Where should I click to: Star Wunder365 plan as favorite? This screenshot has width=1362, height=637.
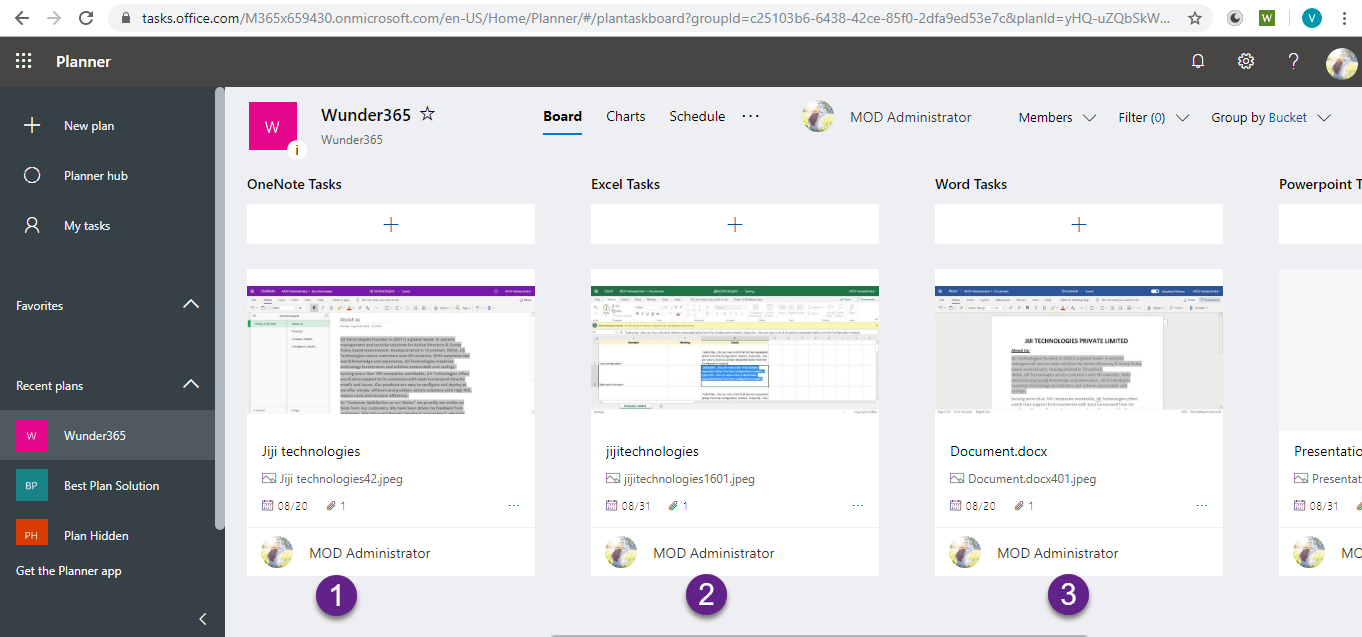427,115
